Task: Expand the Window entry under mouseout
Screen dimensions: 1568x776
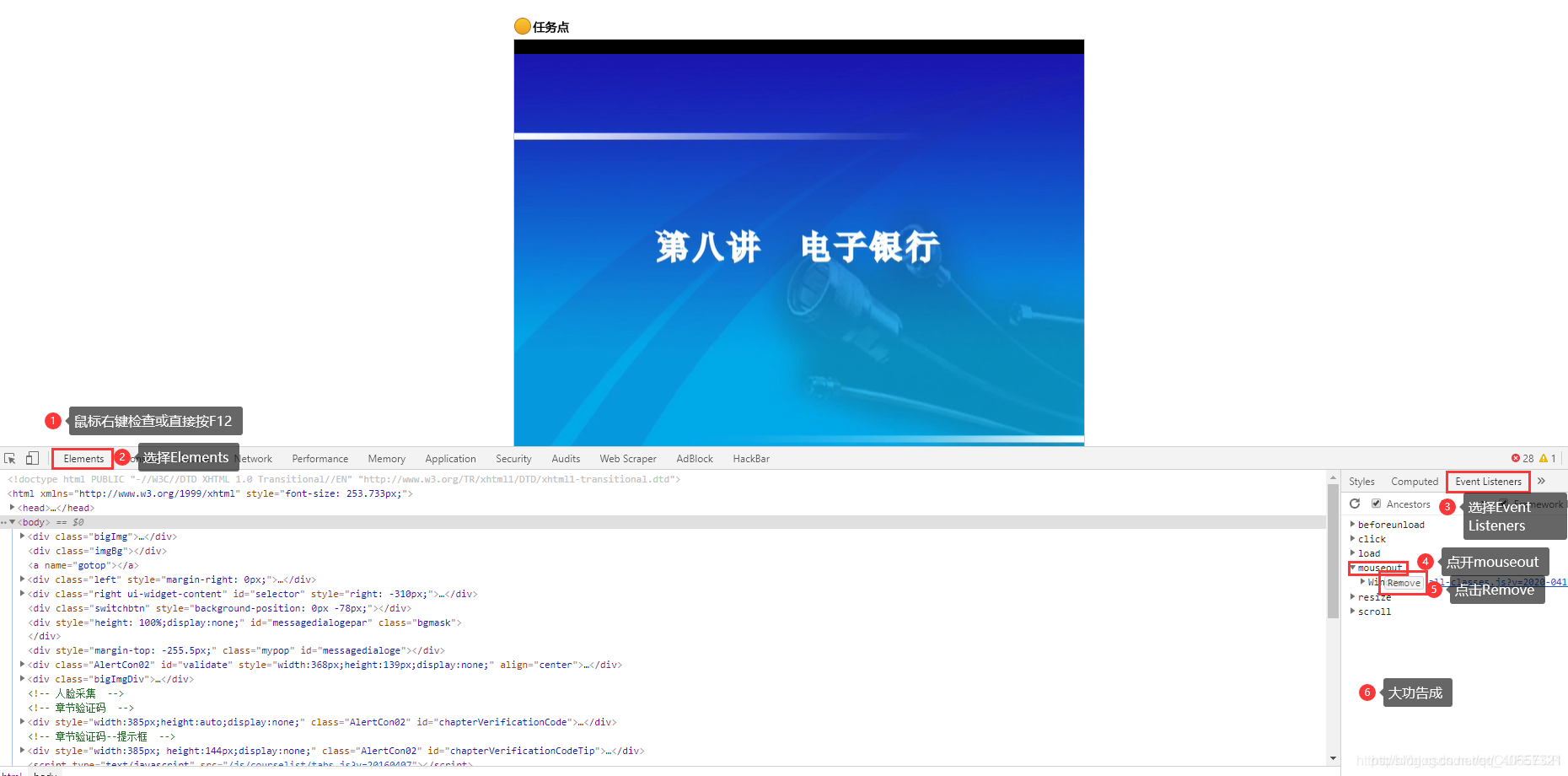Action: point(1363,582)
